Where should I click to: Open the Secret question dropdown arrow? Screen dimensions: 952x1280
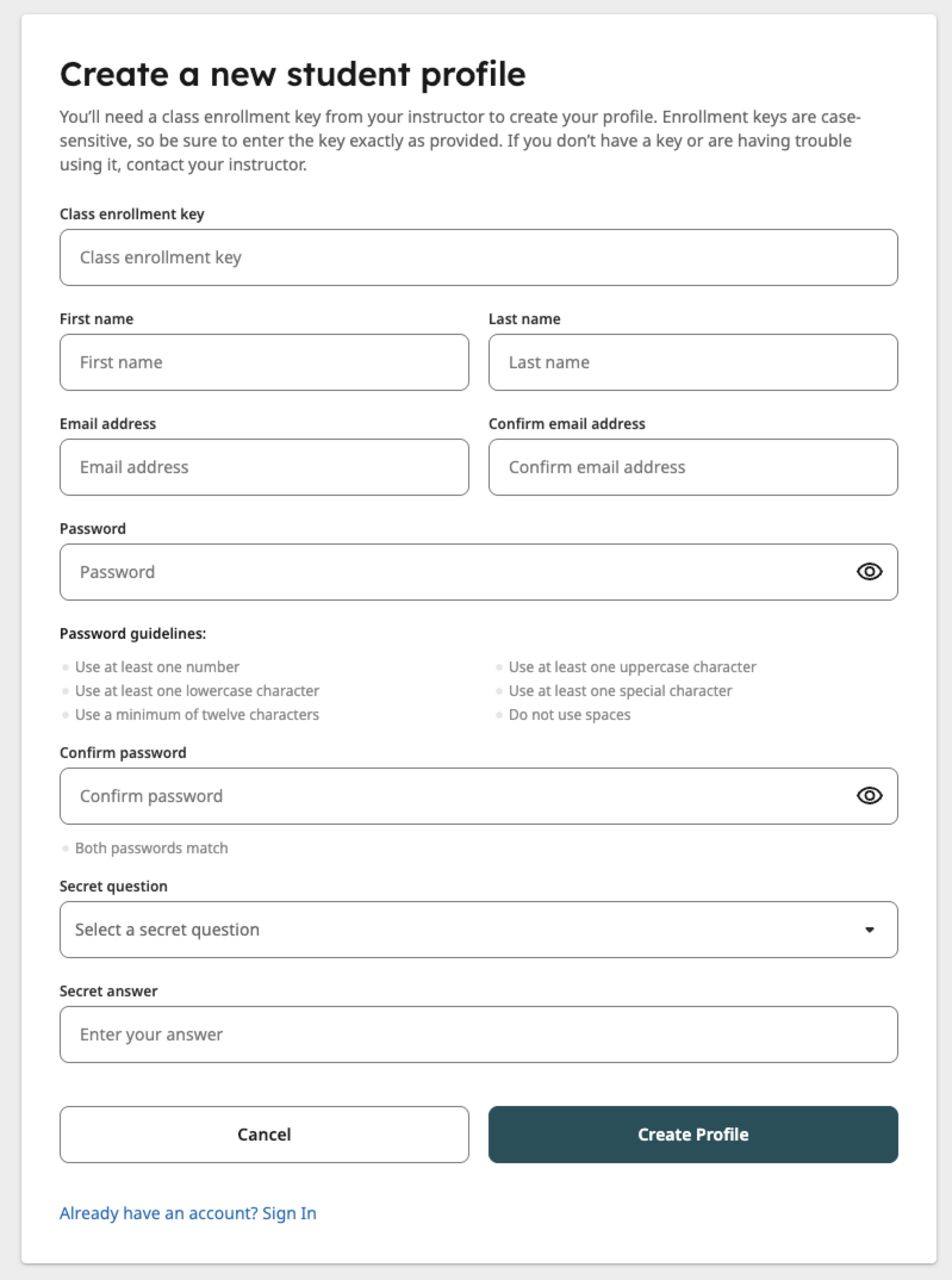click(x=869, y=930)
